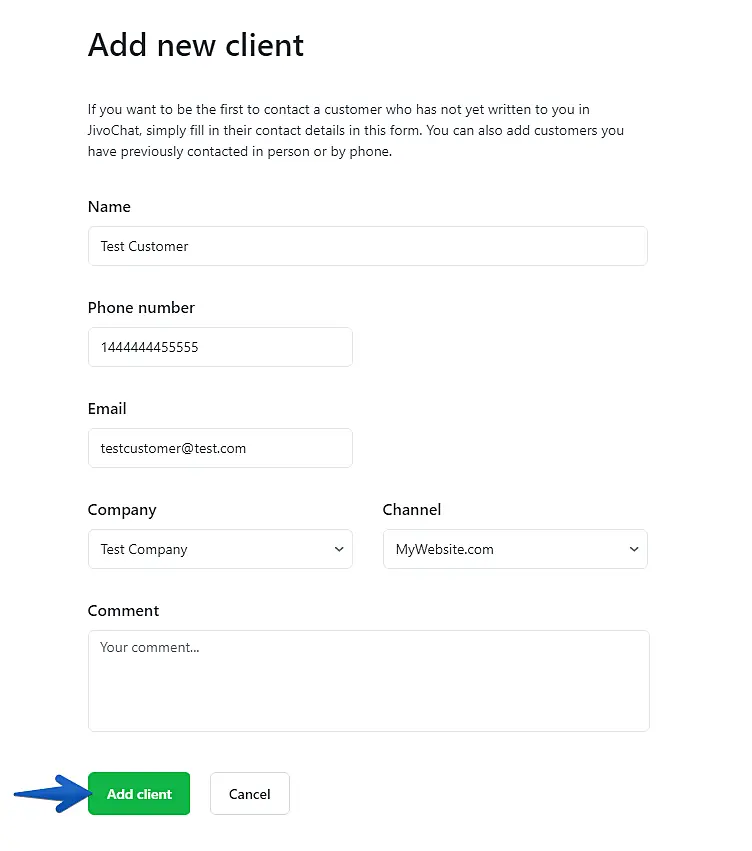Click the Cancel button

click(x=249, y=794)
